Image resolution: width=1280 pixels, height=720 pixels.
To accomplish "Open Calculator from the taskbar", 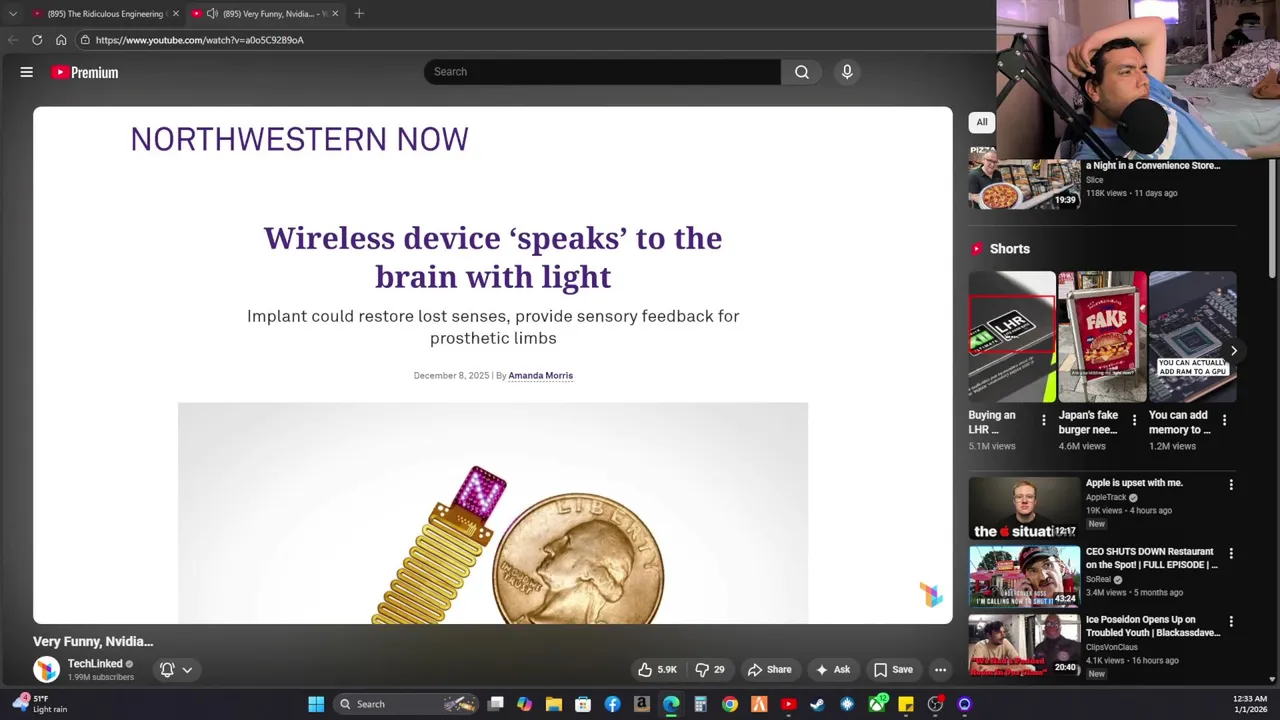I will 700,704.
